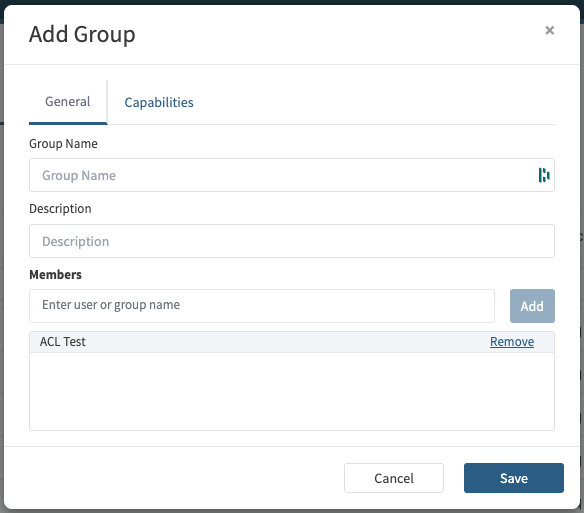Remove ACL Test from members

pos(512,341)
